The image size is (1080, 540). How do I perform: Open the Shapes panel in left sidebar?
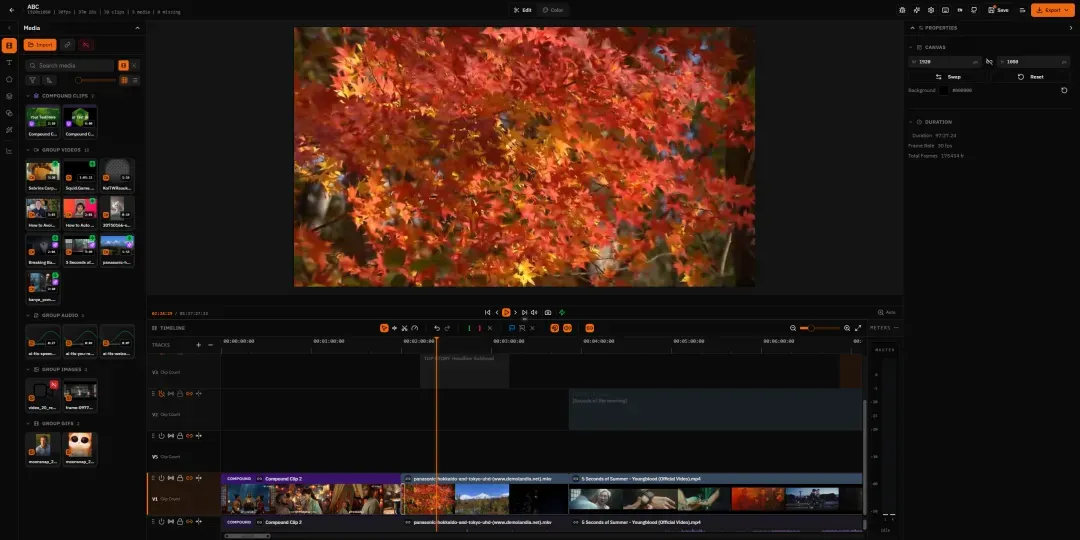[x=9, y=79]
